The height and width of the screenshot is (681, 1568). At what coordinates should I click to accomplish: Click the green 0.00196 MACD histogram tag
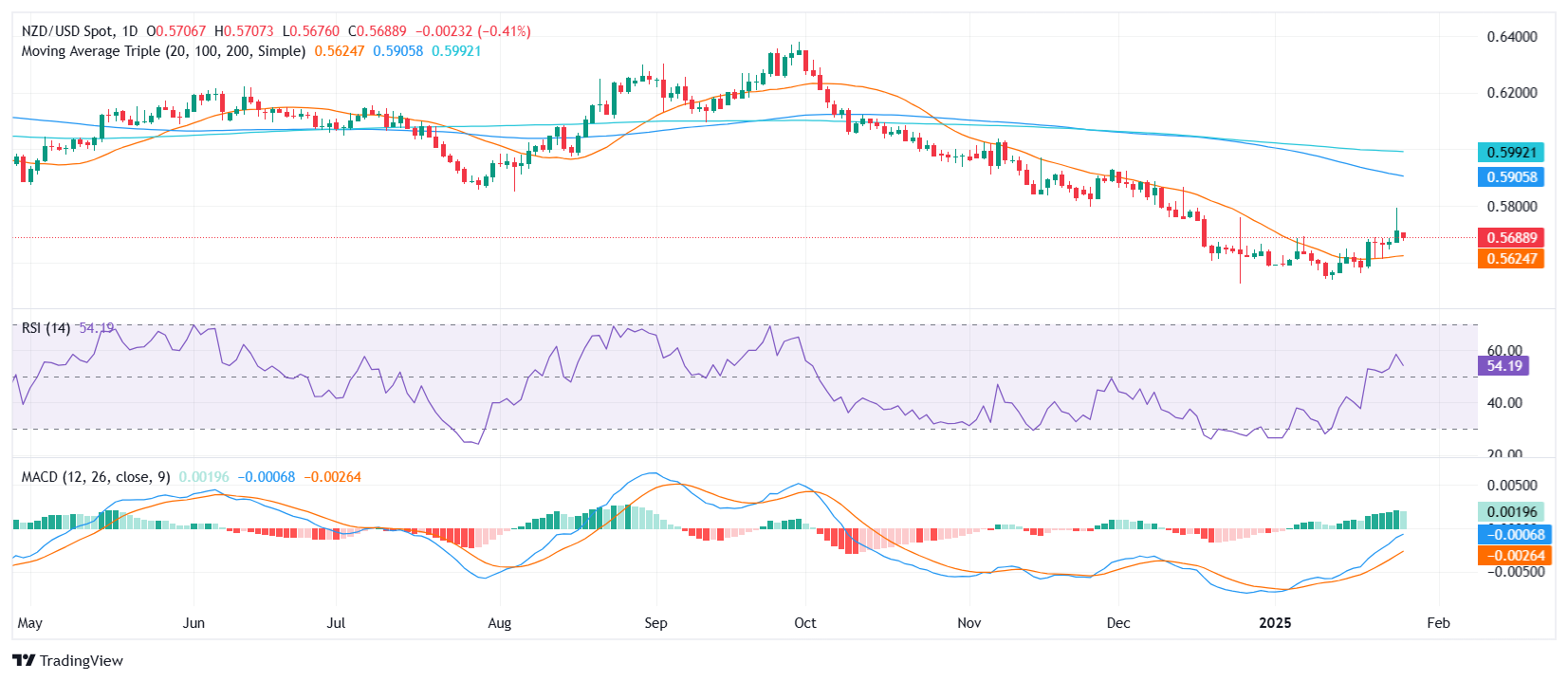pyautogui.click(x=1511, y=512)
